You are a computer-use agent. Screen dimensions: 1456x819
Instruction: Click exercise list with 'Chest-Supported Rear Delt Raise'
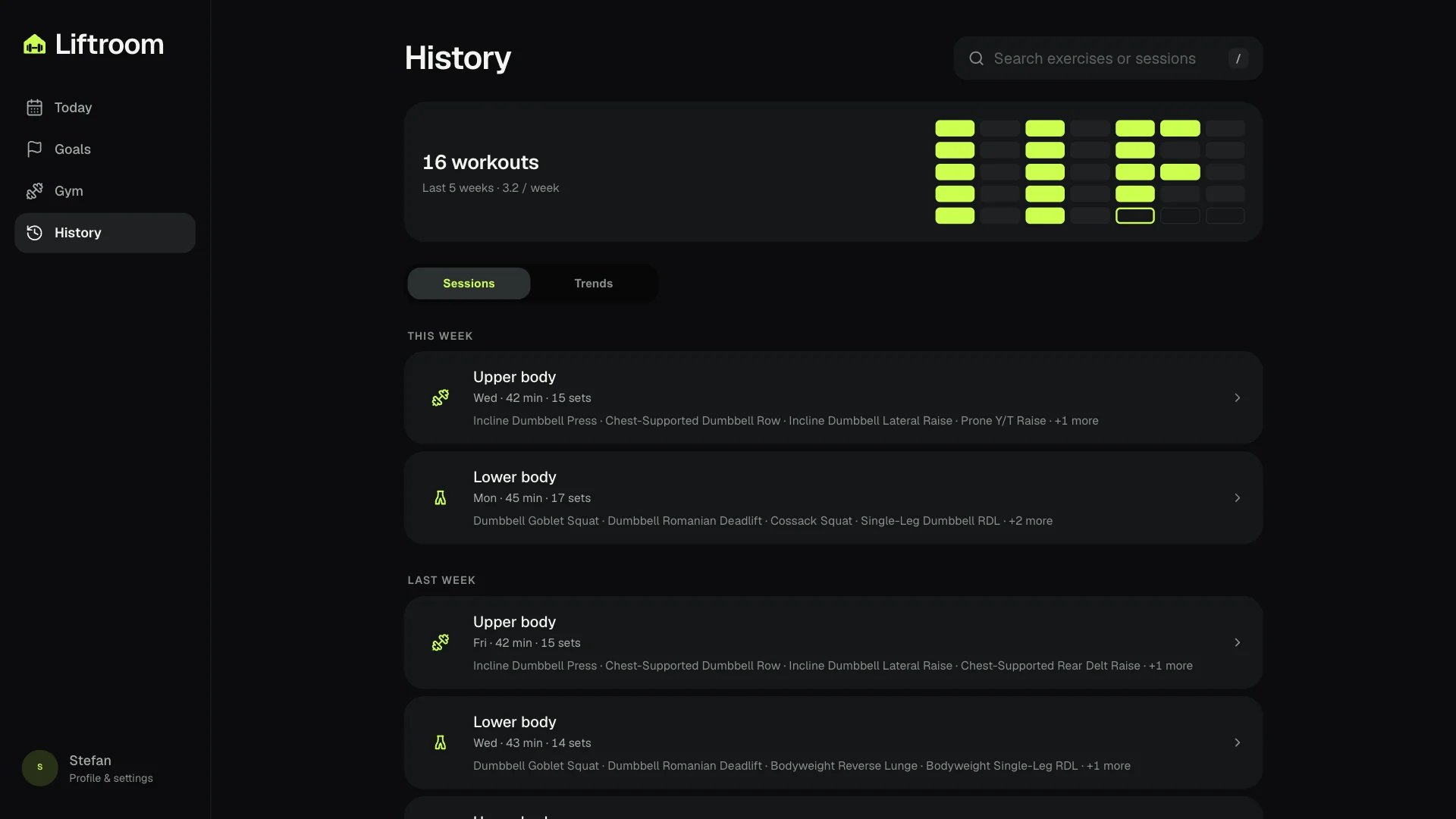(x=833, y=666)
